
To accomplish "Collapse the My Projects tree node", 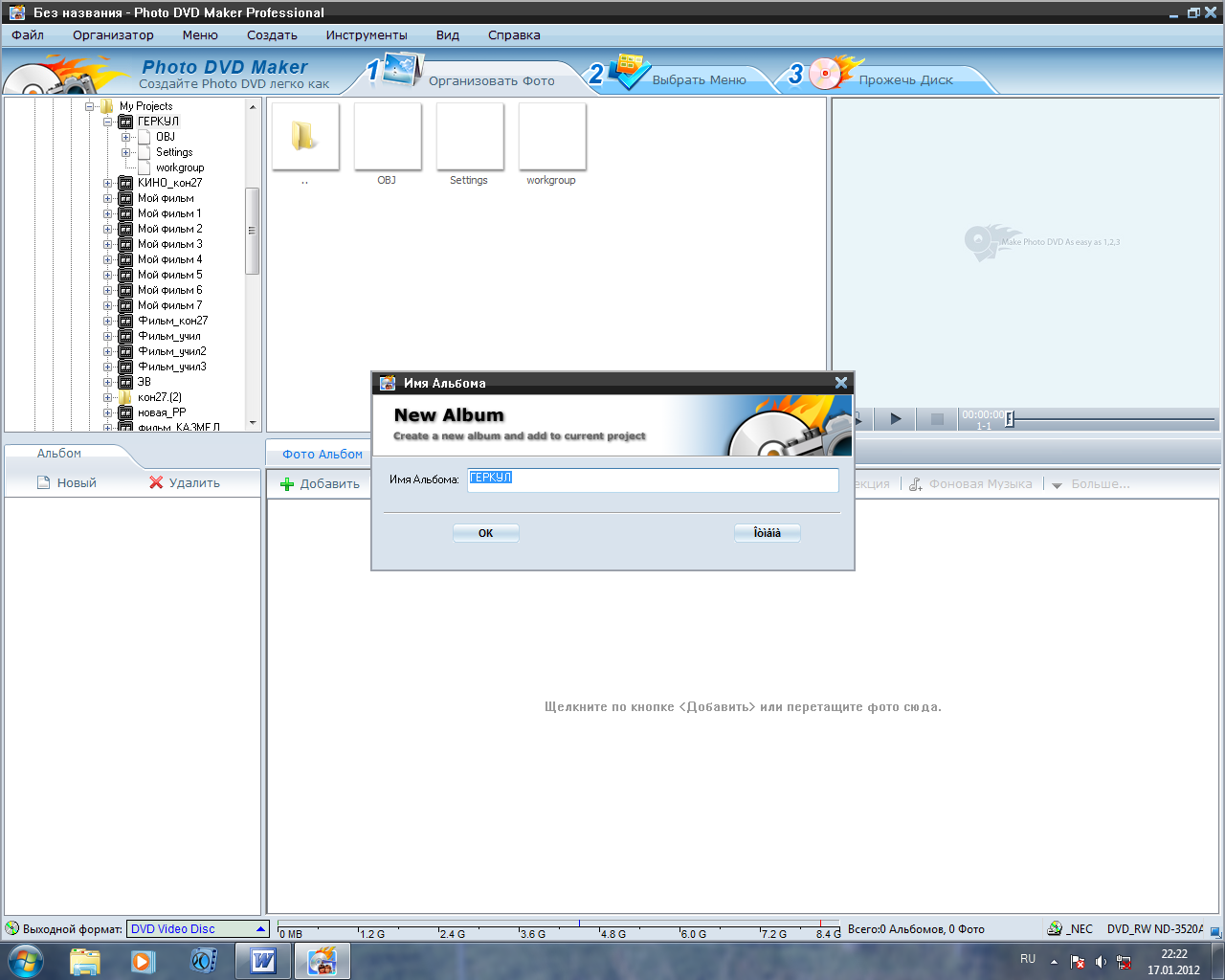I will coord(90,106).
